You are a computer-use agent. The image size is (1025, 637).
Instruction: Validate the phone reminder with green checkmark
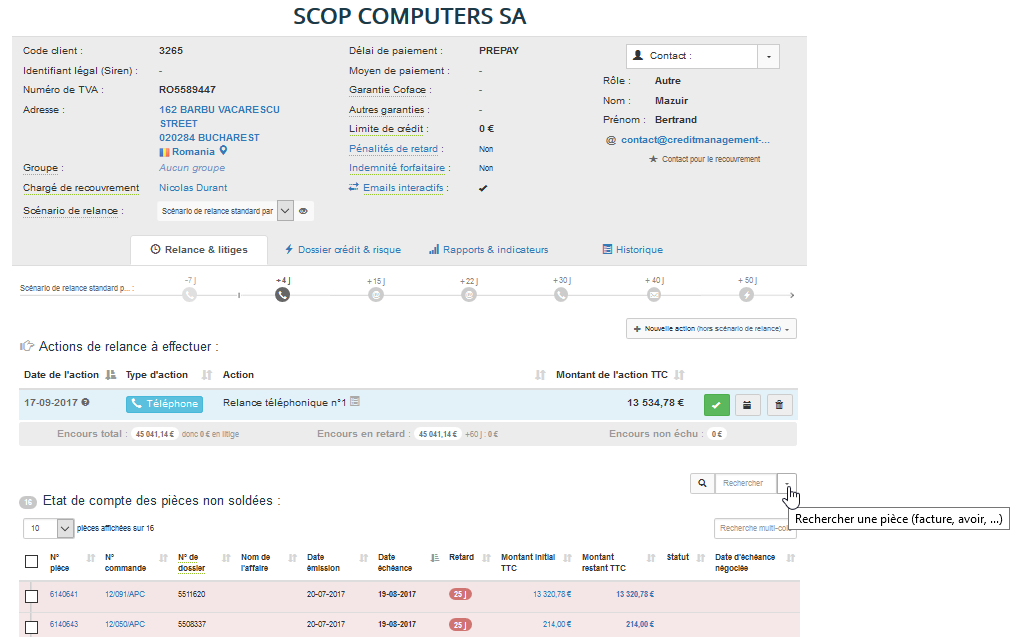point(717,404)
